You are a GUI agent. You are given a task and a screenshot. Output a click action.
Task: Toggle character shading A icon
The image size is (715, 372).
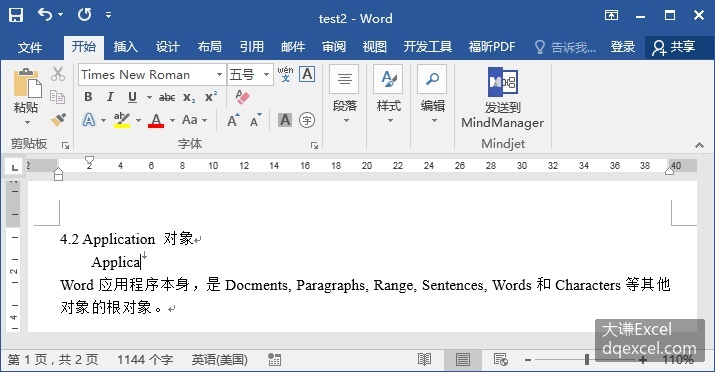point(285,120)
